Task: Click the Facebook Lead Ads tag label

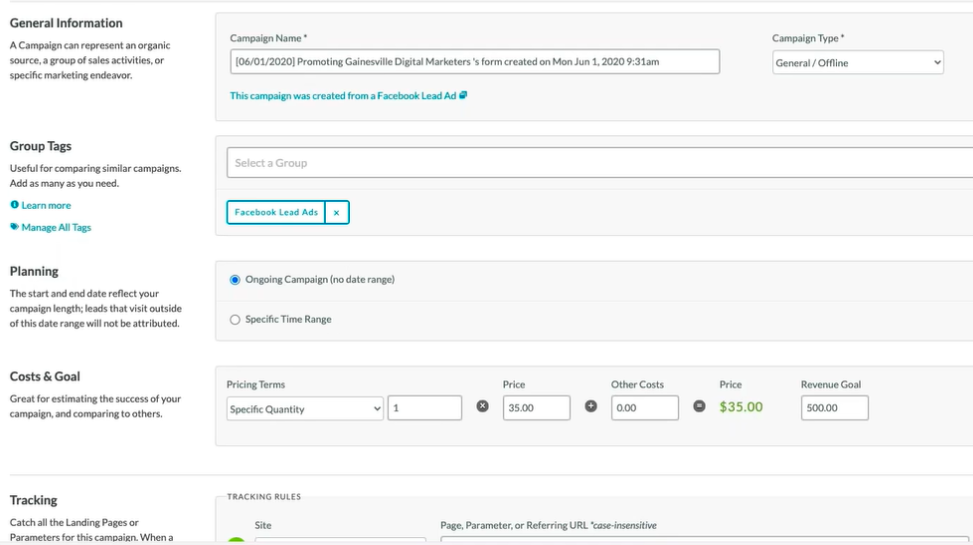Action: point(276,213)
